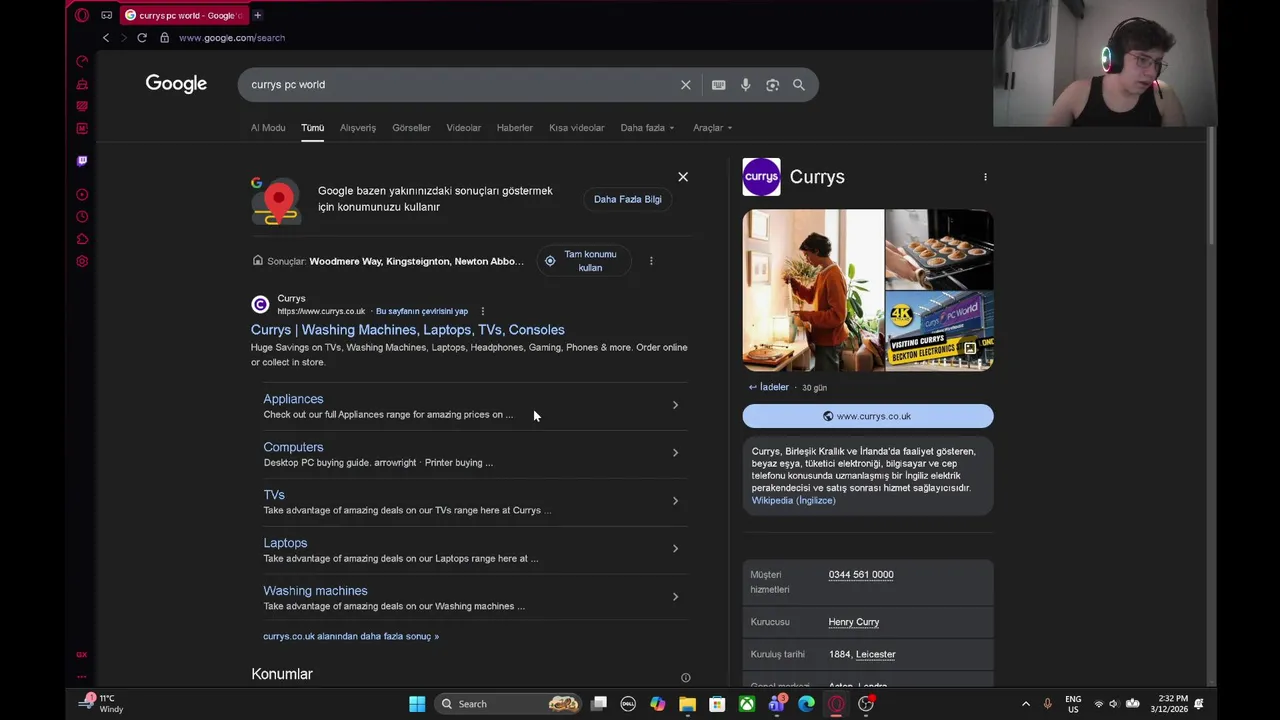This screenshot has height=720, width=1280.
Task: Open Xbox app from taskbar
Action: (747, 704)
